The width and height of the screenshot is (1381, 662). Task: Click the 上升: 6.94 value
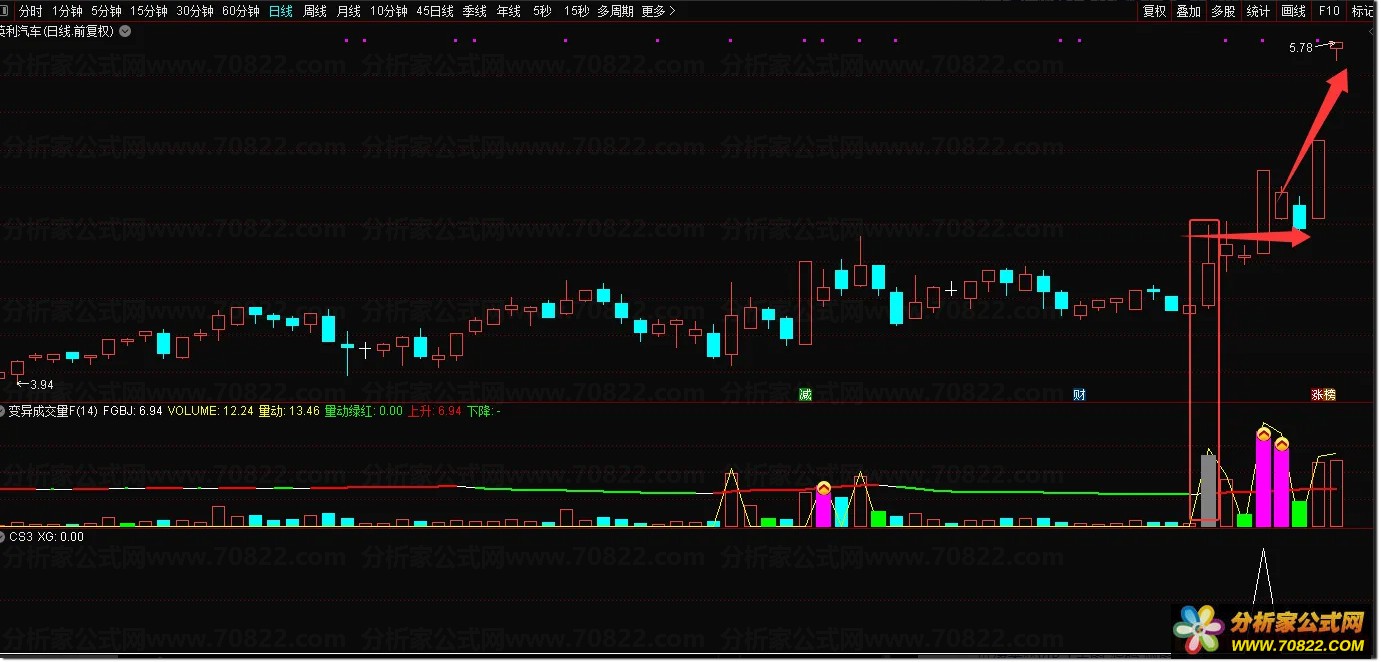coord(435,410)
